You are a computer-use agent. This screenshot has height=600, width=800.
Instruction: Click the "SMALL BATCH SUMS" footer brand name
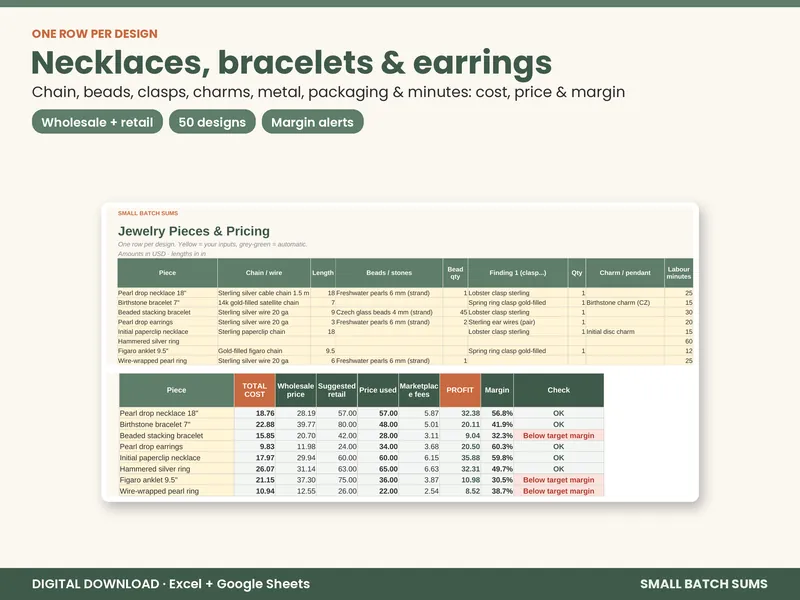point(704,584)
